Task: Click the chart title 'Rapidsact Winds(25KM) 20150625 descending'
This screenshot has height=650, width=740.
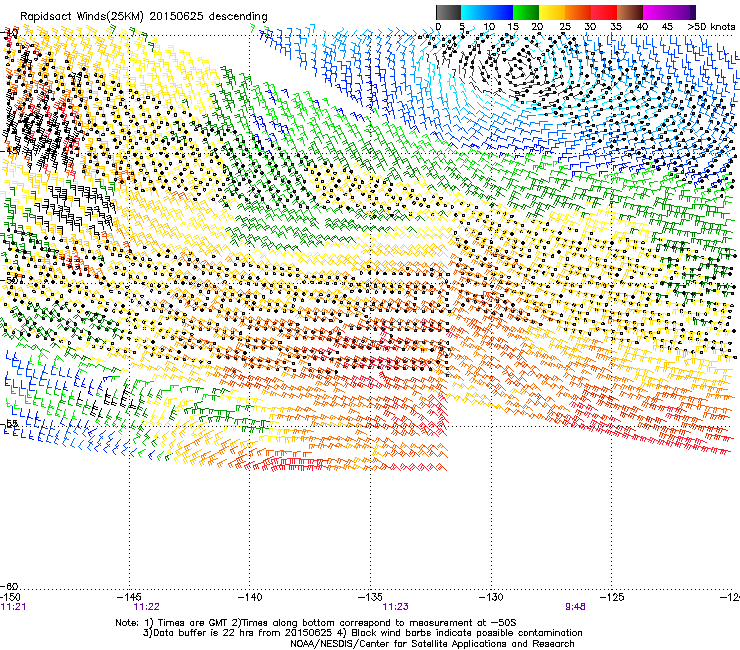Action: click(144, 17)
